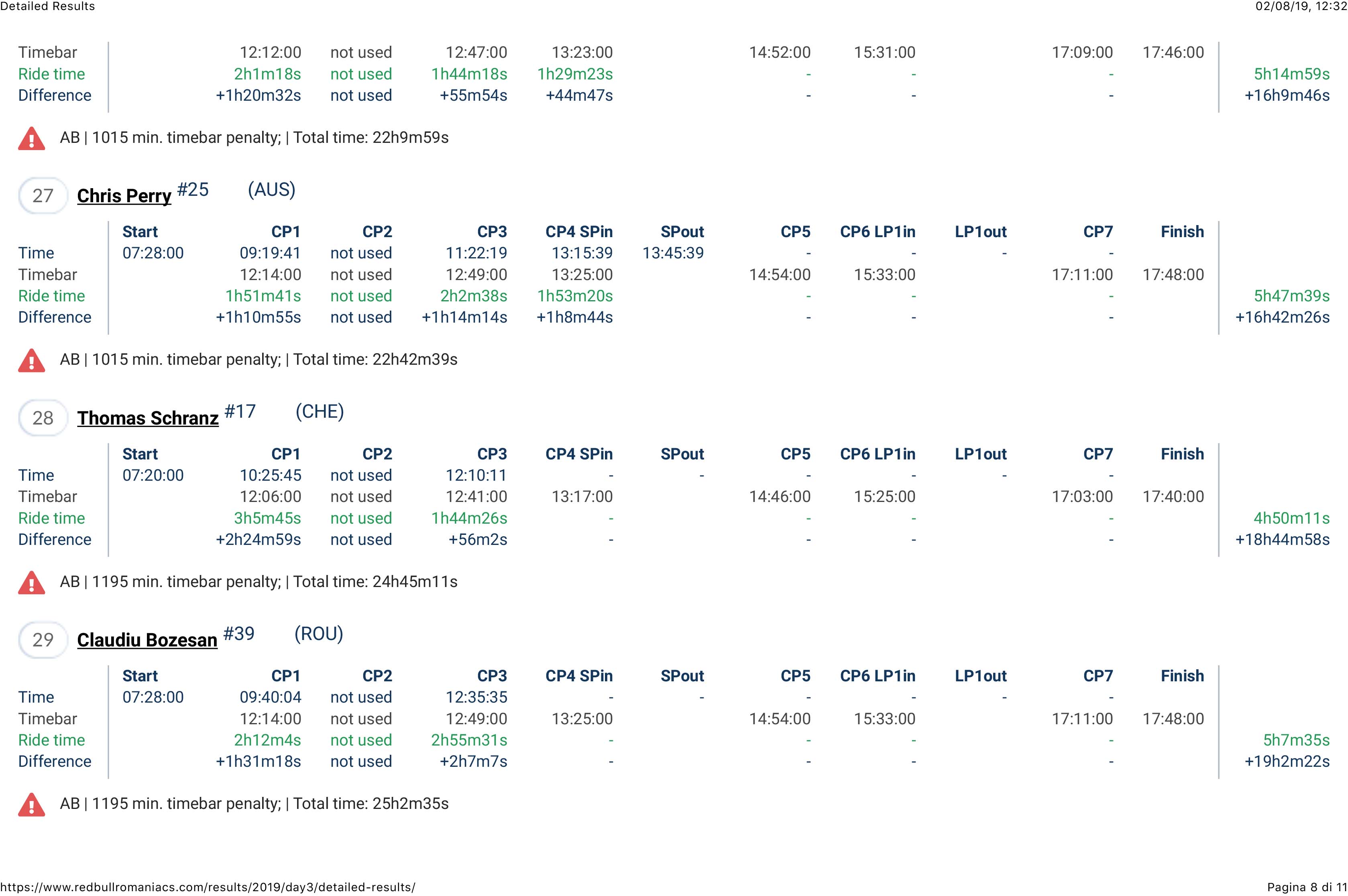Click the rank 29 circle badge
Screen dimensions: 1348x896
coord(43,640)
